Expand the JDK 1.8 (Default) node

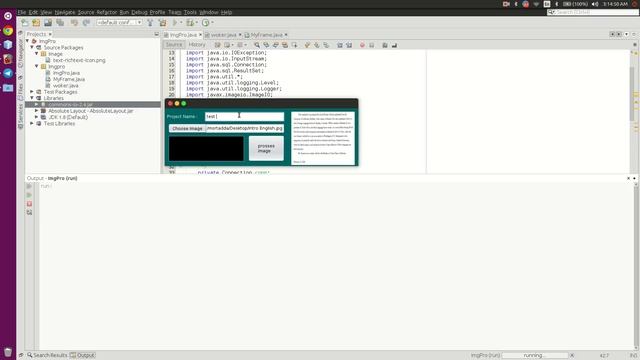coord(37,117)
